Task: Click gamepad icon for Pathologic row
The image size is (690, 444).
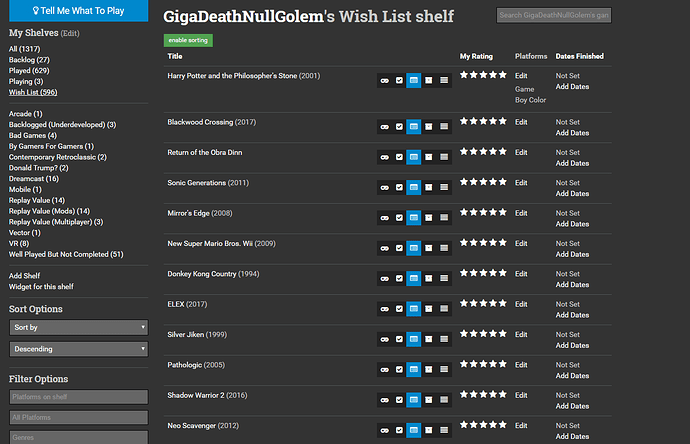Action: point(385,370)
